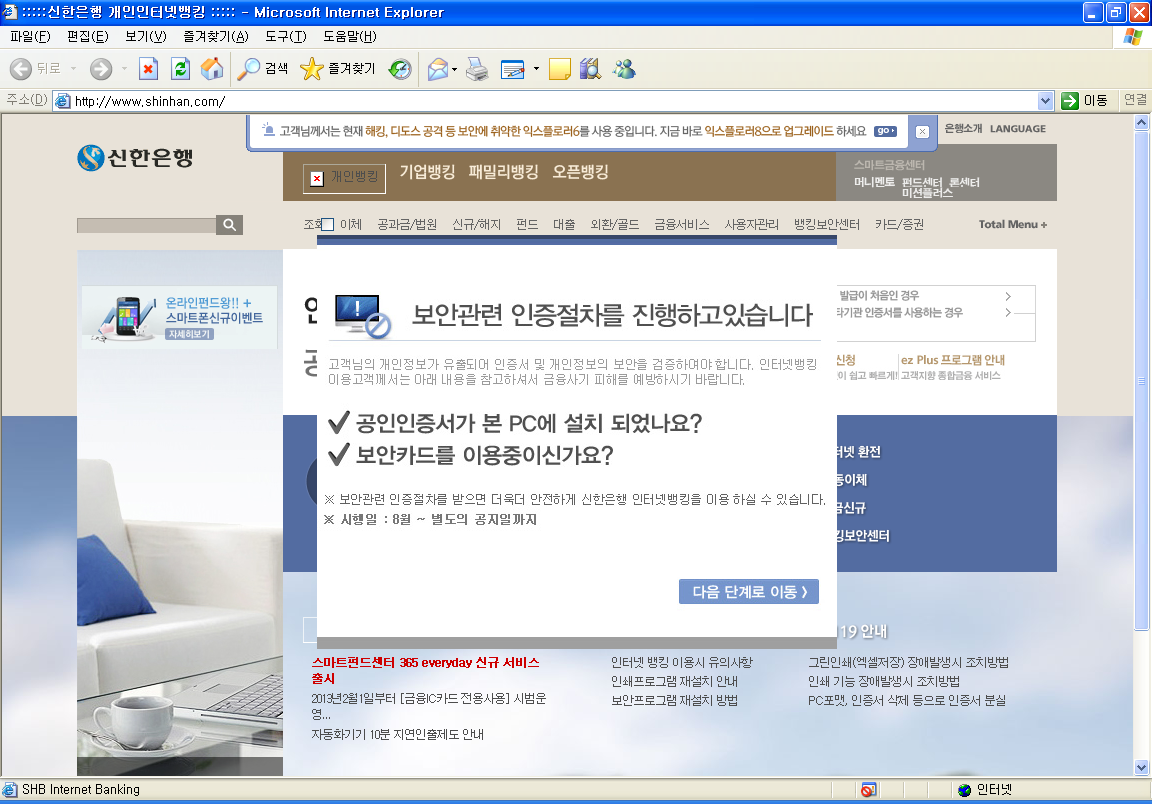The height and width of the screenshot is (811, 1152).
Task: Open the 즐겨찾기(A) menu
Action: click(216, 36)
